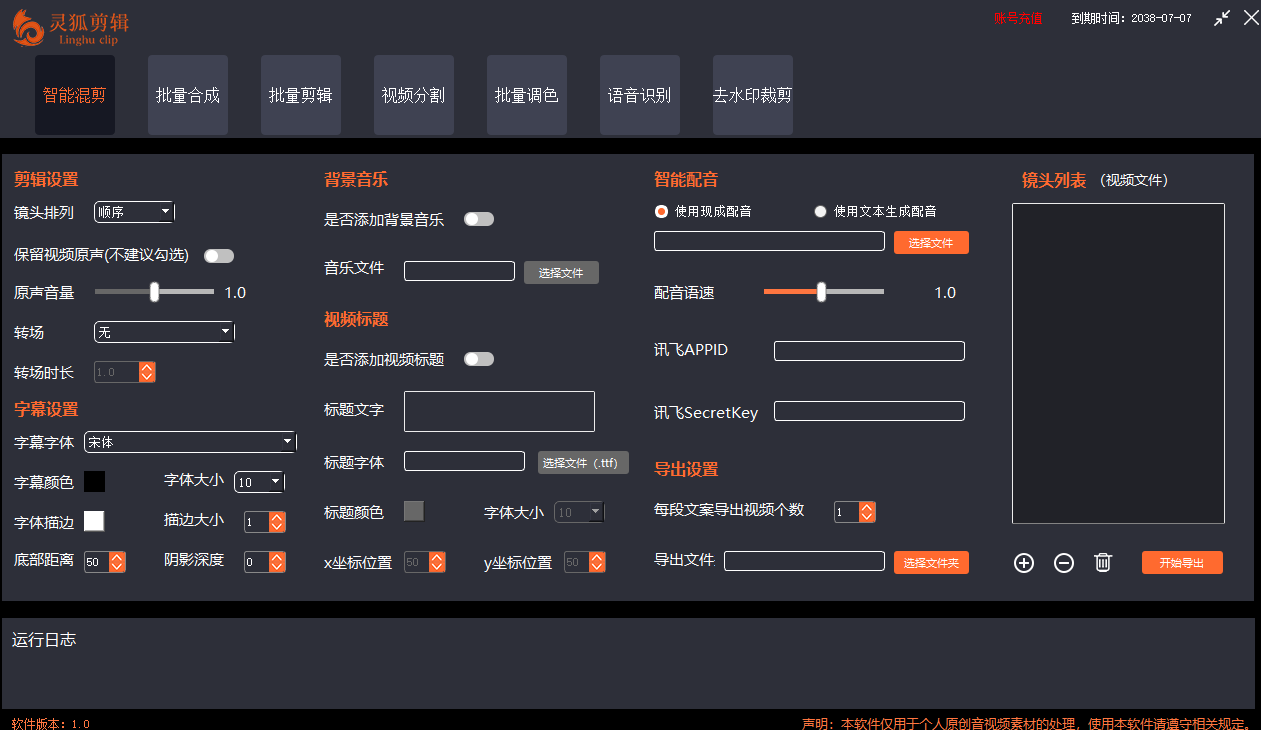Add a video clip with the plus icon
This screenshot has height=730, width=1261.
[x=1023, y=563]
